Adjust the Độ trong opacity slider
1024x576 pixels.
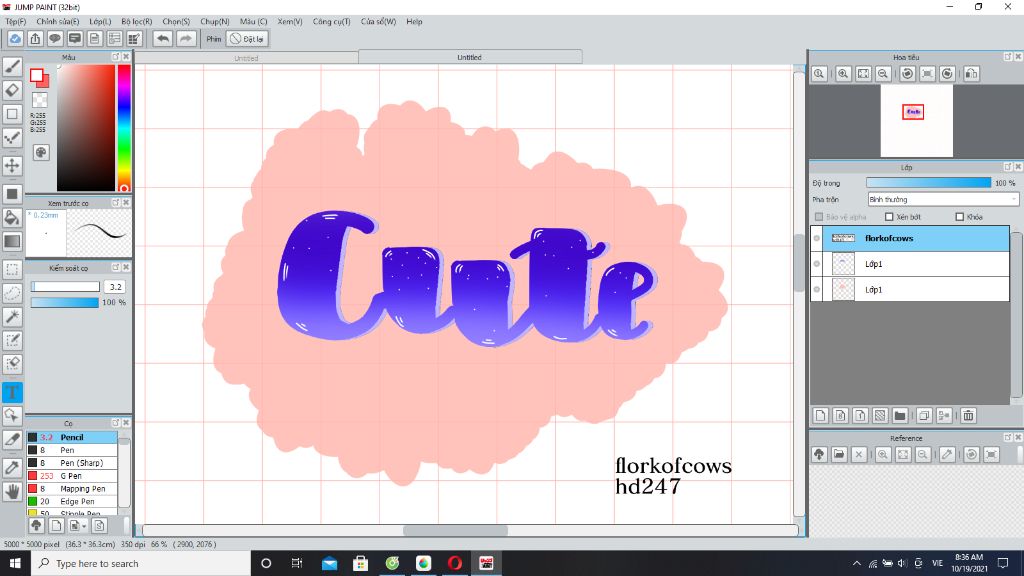coord(928,183)
